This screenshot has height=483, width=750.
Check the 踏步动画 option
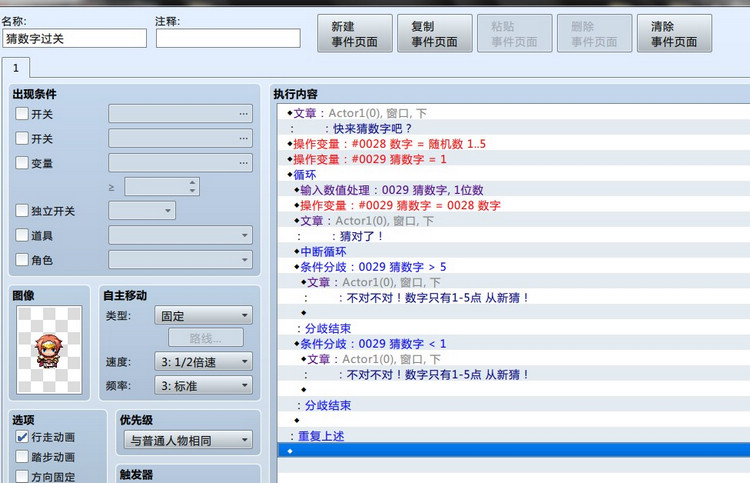tap(22, 457)
